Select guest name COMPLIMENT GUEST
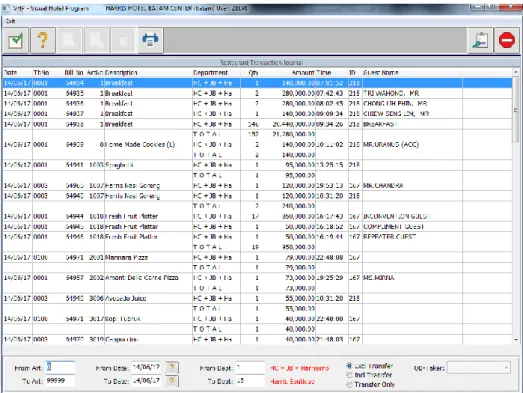 pos(393,227)
